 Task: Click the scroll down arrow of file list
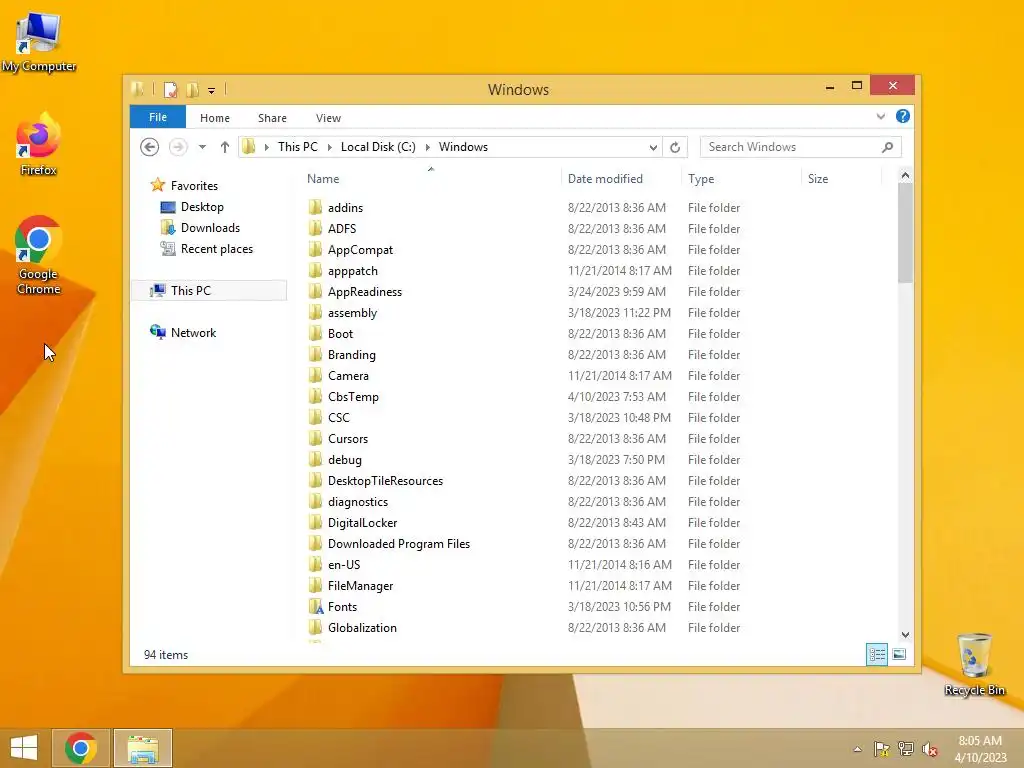pos(905,635)
